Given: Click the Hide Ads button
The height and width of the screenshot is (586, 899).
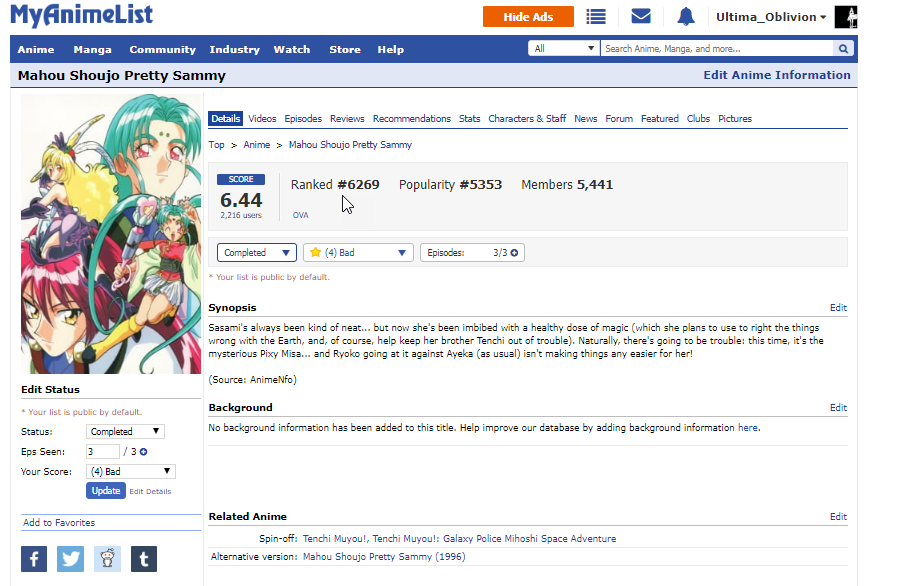Looking at the screenshot, I should pos(528,17).
